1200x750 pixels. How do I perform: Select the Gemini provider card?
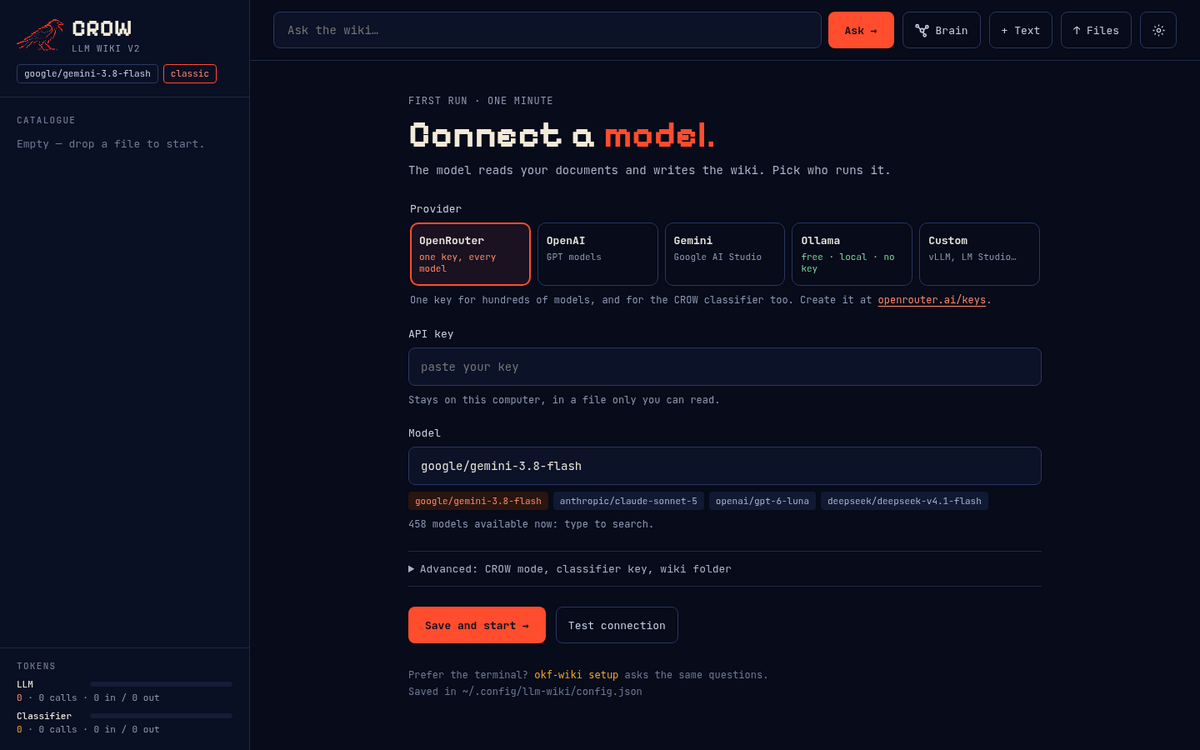coord(725,254)
